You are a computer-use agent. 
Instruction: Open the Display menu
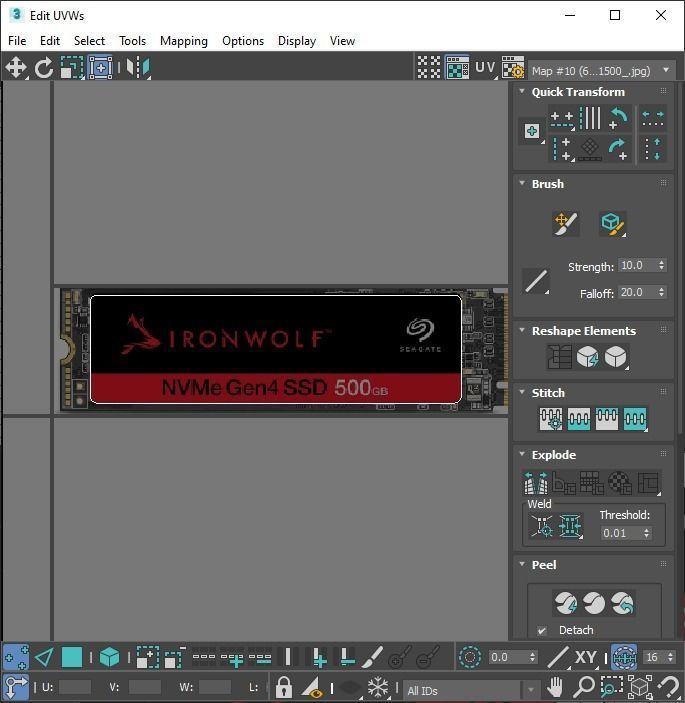coord(297,41)
